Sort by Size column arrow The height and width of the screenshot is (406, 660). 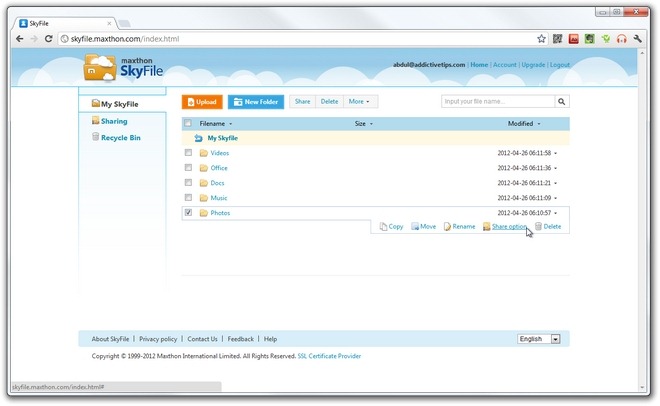(371, 124)
